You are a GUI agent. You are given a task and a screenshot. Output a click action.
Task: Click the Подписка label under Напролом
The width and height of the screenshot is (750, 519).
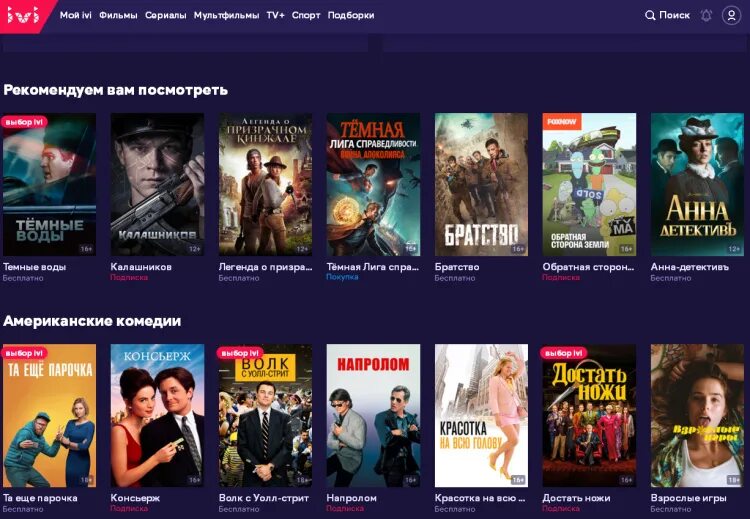(345, 508)
